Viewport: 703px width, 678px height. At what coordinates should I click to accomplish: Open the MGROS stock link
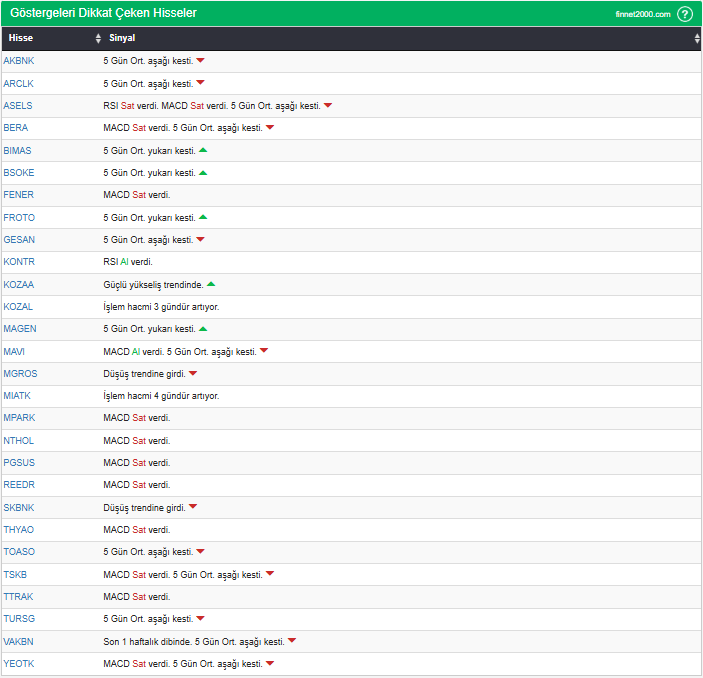coord(21,374)
